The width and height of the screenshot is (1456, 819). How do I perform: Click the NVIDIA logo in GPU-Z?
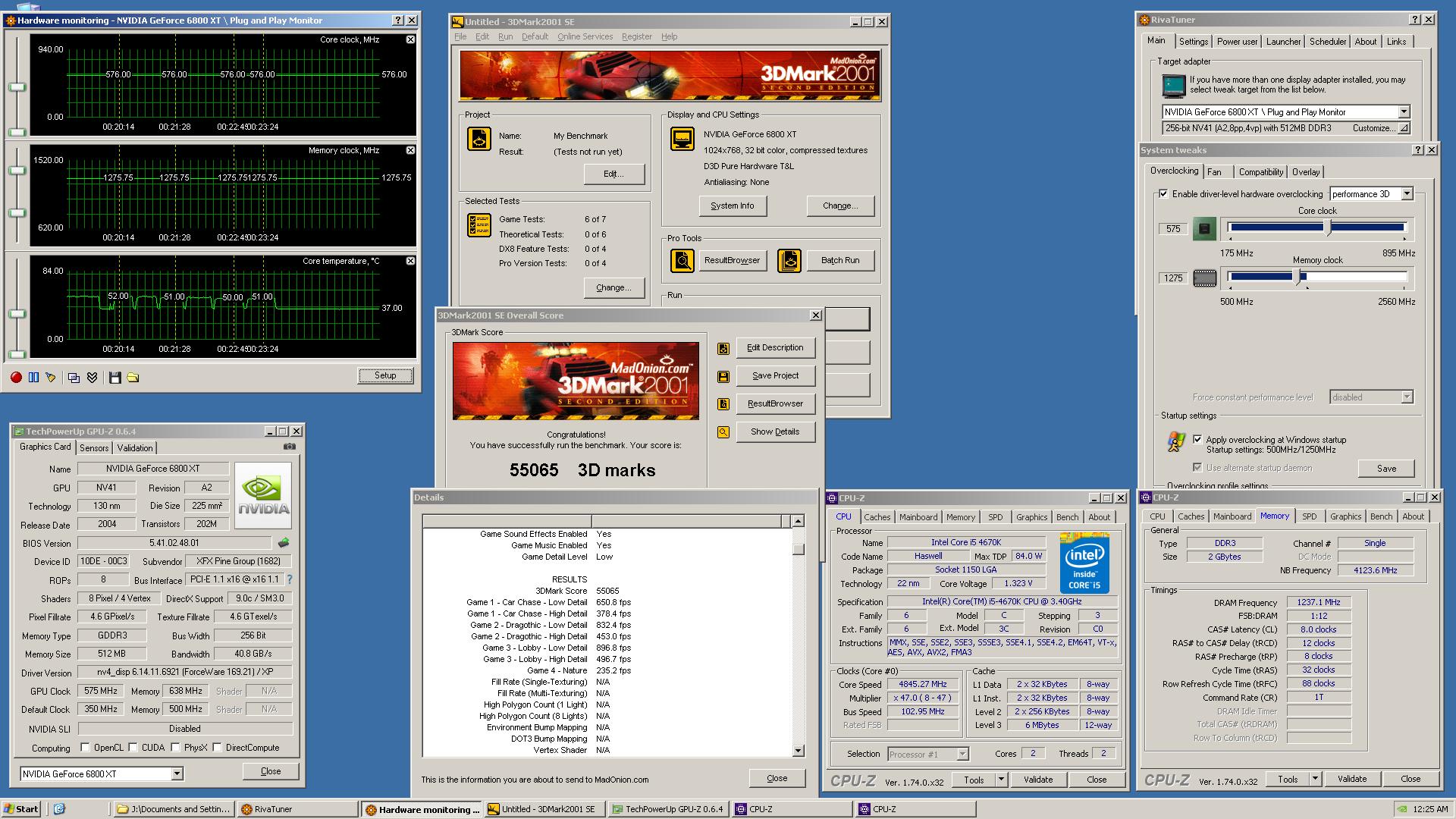pos(263,496)
